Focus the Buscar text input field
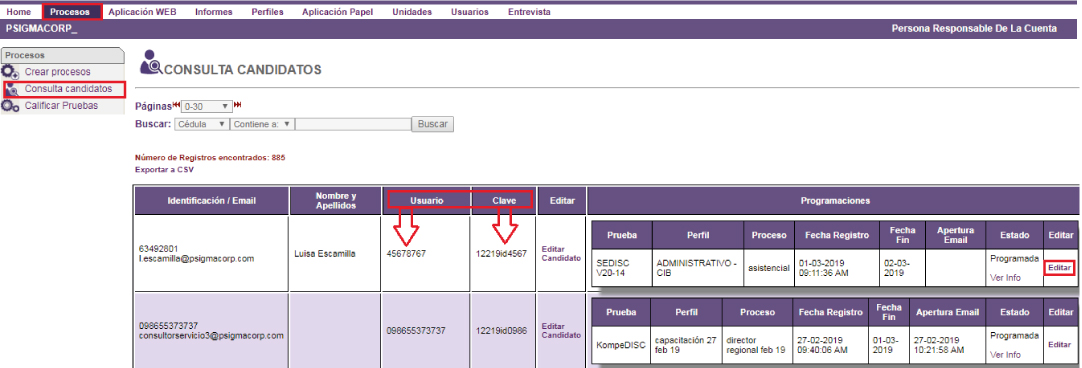1082x368 pixels. [353, 124]
